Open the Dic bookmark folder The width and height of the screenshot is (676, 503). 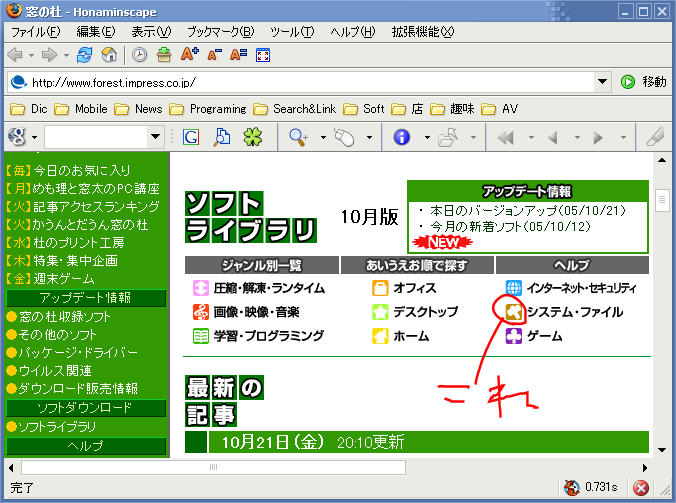click(28, 109)
